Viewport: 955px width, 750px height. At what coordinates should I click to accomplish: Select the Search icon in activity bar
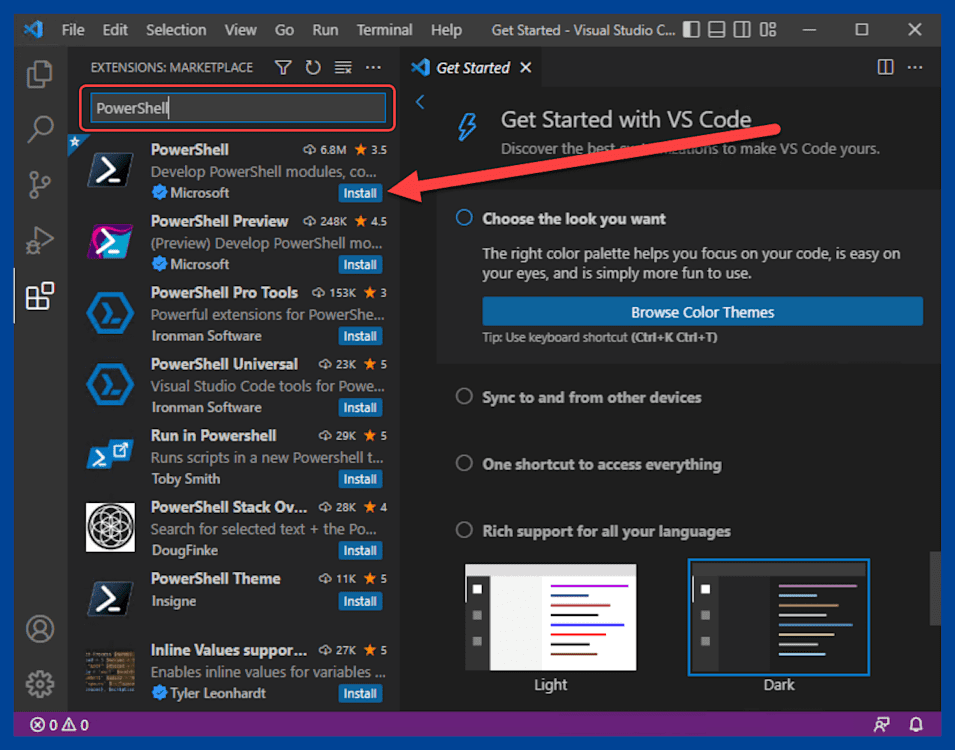click(x=40, y=130)
